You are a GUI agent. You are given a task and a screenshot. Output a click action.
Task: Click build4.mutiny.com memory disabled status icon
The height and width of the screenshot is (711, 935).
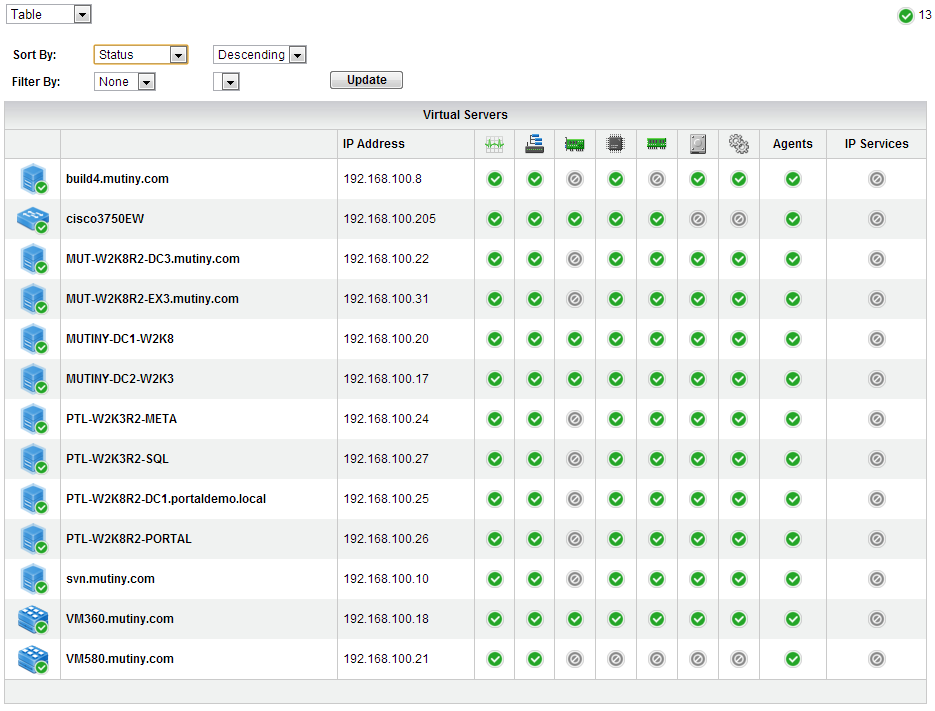(657, 179)
